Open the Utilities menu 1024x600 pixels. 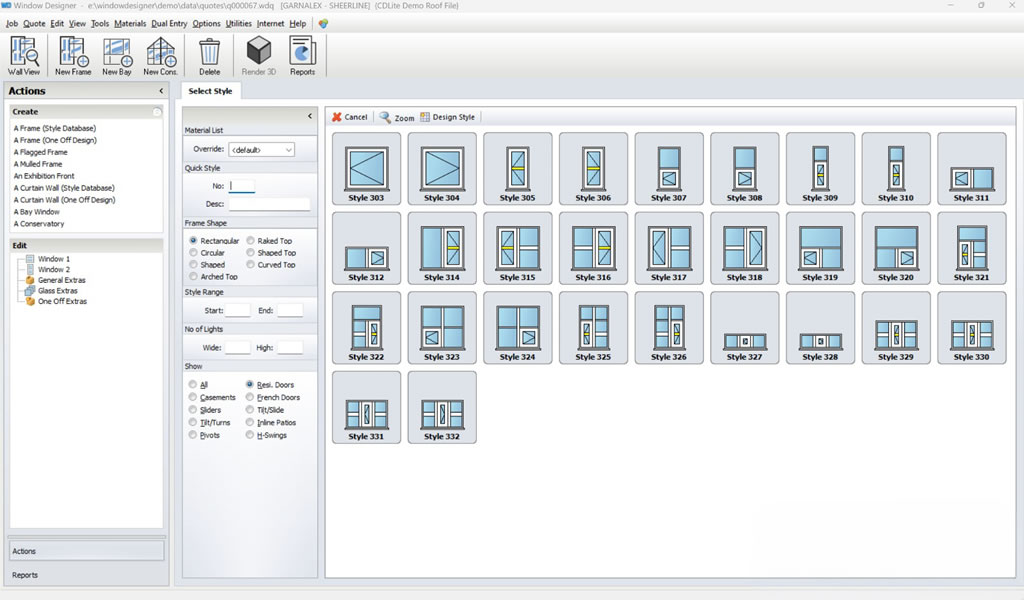pos(238,23)
